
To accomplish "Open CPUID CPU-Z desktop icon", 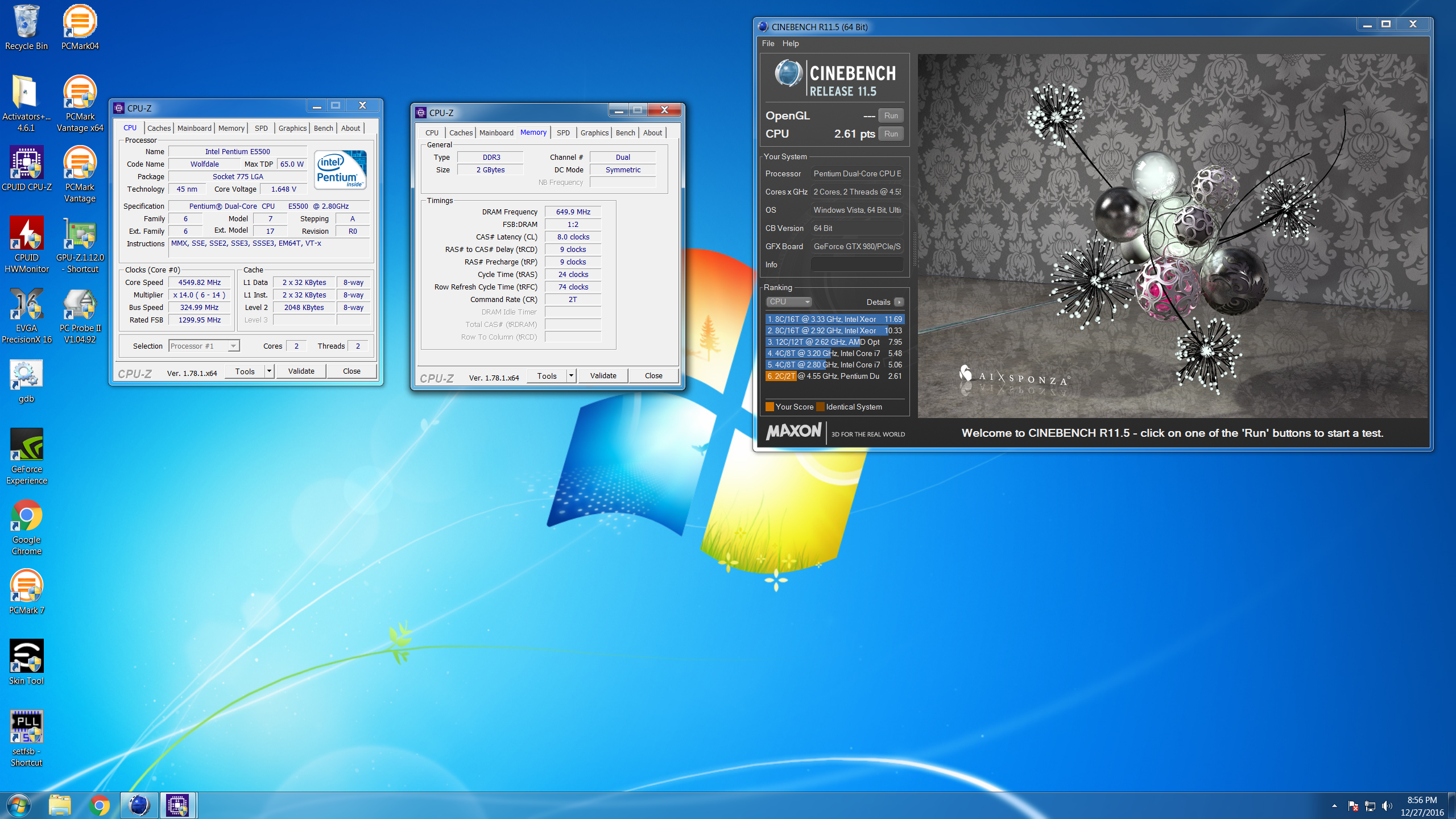I will pos(26,168).
